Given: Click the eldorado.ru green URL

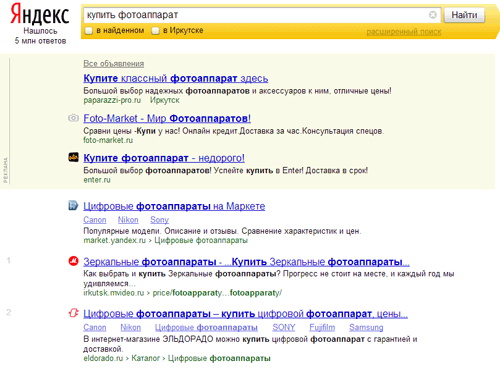Looking at the screenshot, I should coord(103,358).
